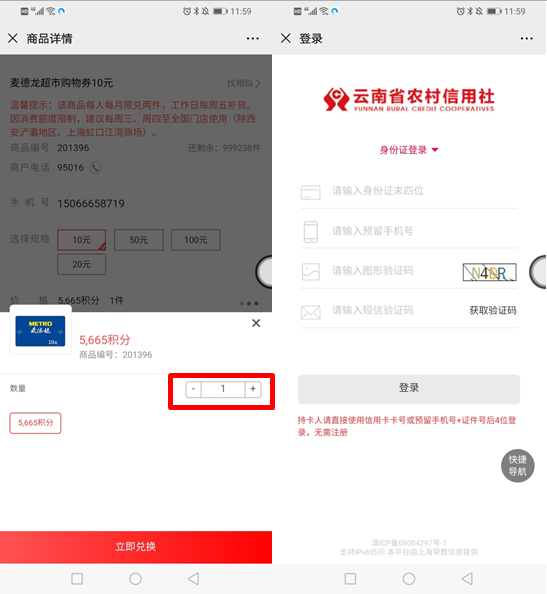Close the 商品详情 page with X icon

coord(13,38)
